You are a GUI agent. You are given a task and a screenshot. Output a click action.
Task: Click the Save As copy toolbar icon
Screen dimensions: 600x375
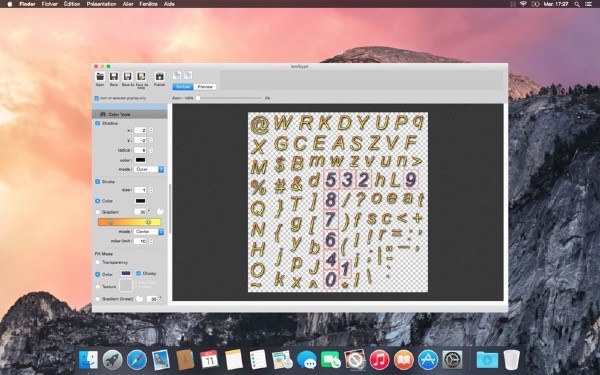[141, 77]
